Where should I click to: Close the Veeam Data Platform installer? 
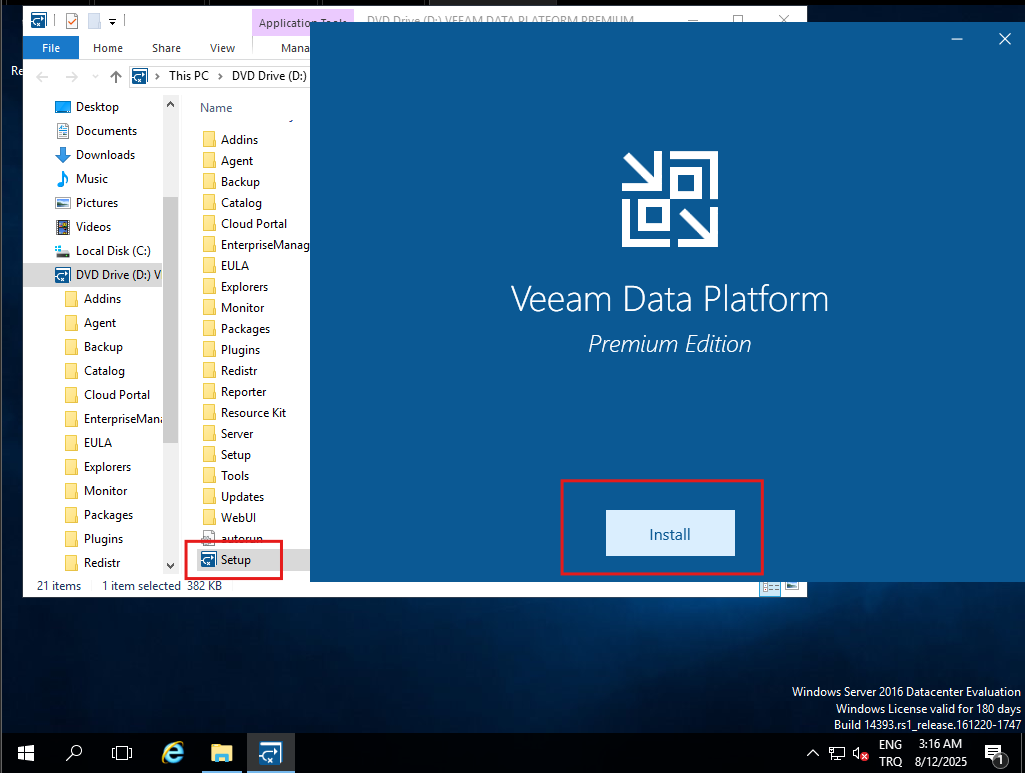pos(1005,39)
